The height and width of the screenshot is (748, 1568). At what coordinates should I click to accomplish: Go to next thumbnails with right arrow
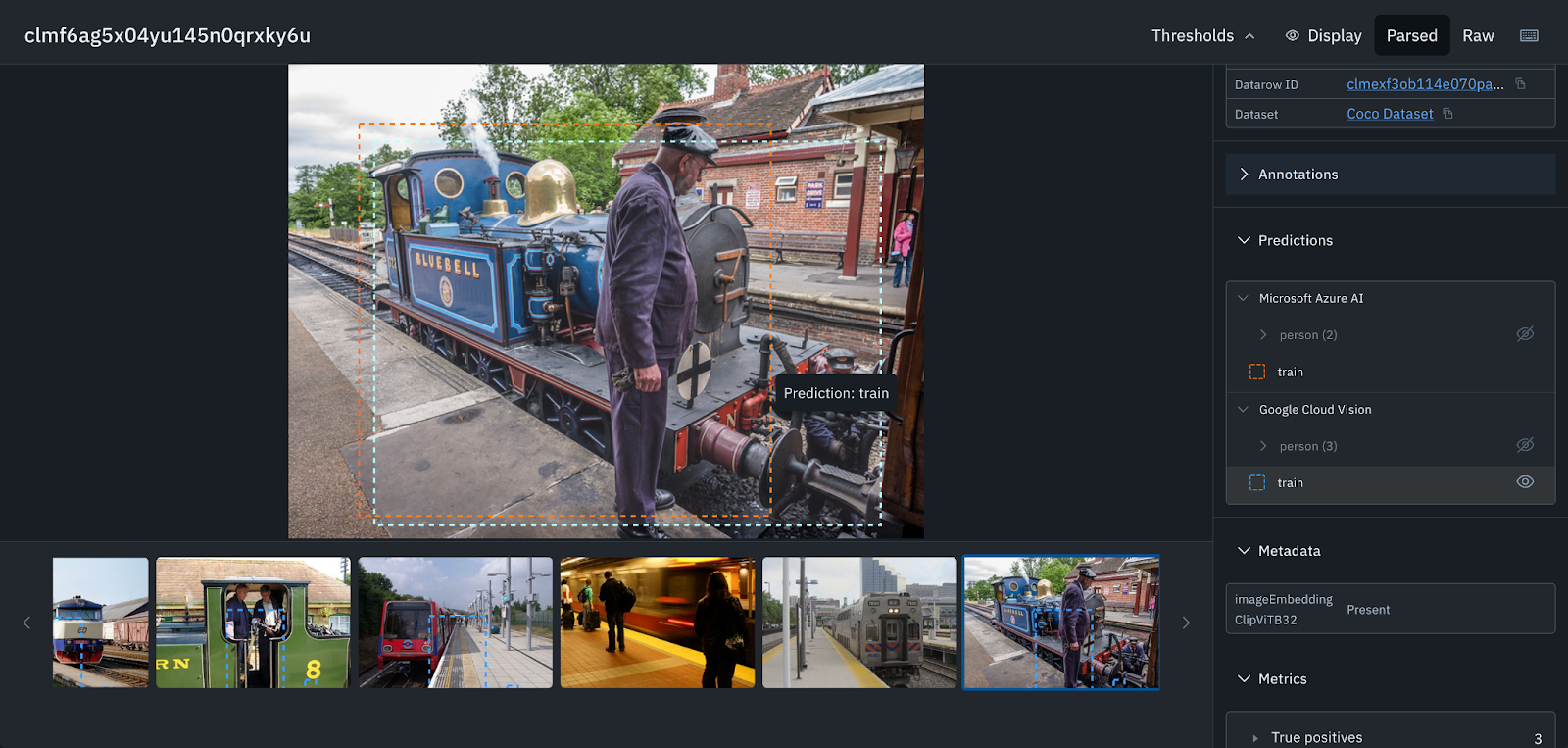click(1186, 623)
